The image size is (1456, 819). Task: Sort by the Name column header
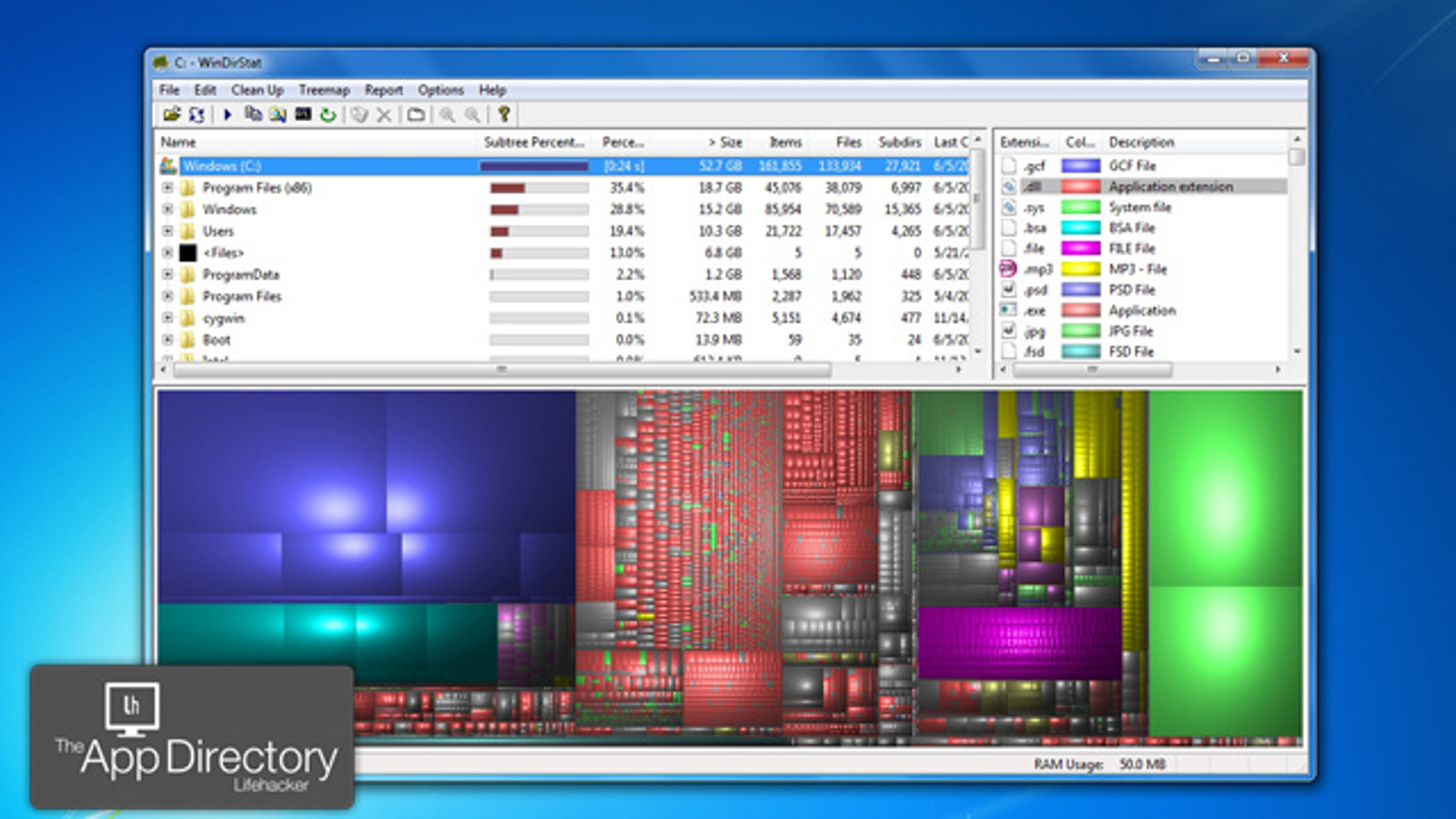[316, 142]
